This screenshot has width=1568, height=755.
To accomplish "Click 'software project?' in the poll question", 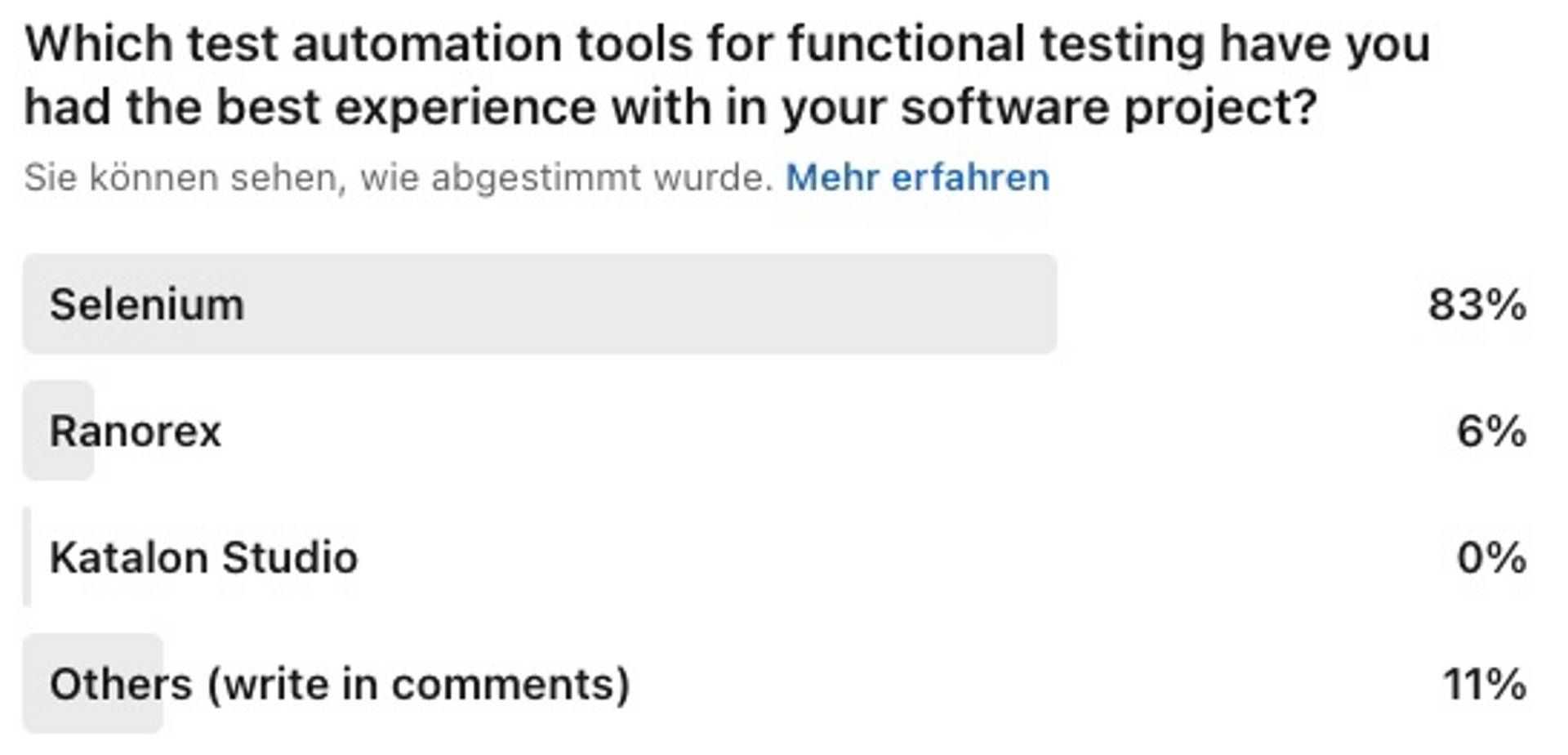I will tap(1109, 107).
